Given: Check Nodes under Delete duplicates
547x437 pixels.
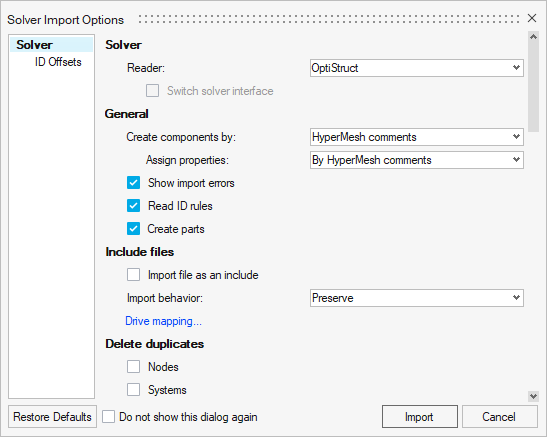Looking at the screenshot, I should click(133, 367).
